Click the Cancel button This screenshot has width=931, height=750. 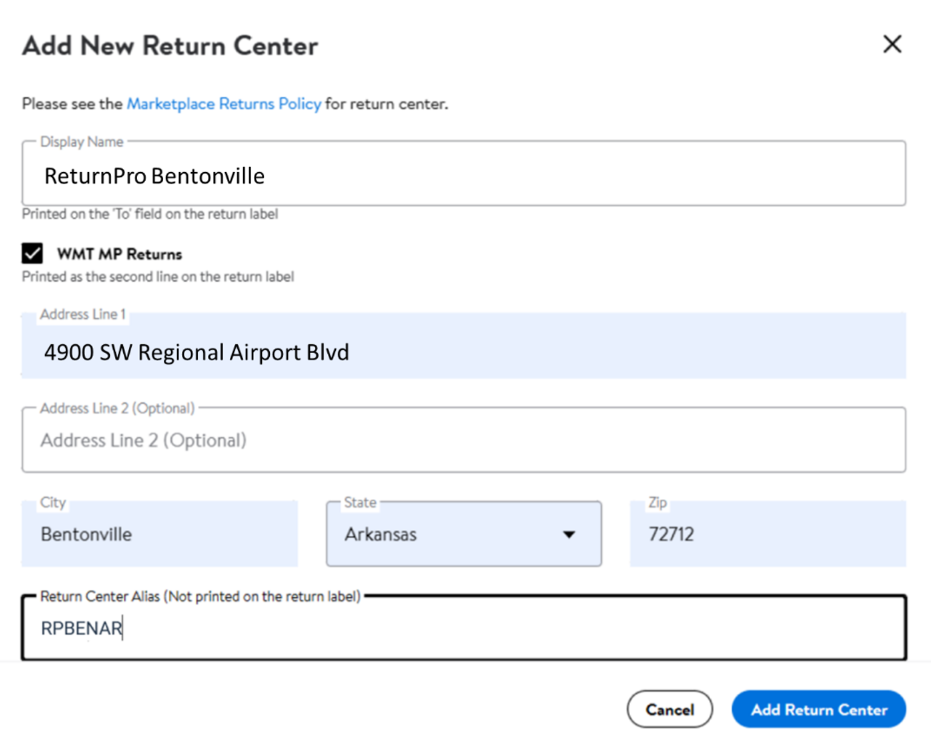coord(669,709)
